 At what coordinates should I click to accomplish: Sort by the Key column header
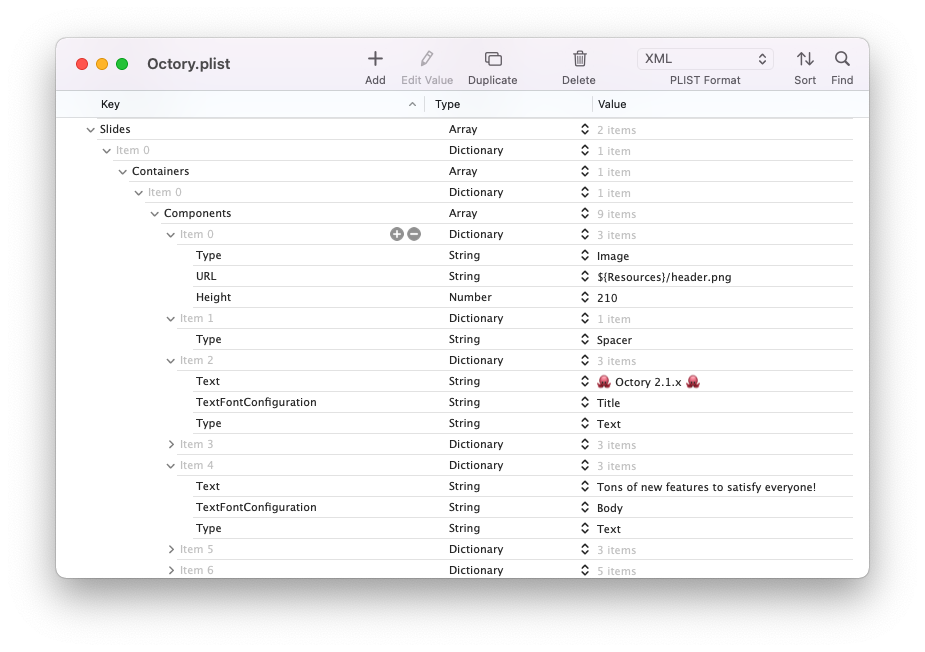coord(241,104)
